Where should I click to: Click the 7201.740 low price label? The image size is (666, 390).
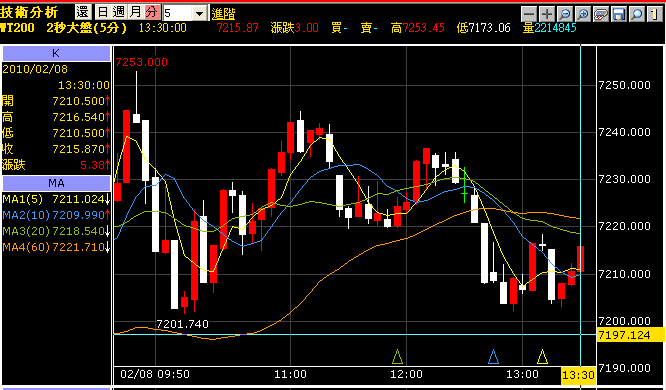pyautogui.click(x=182, y=324)
